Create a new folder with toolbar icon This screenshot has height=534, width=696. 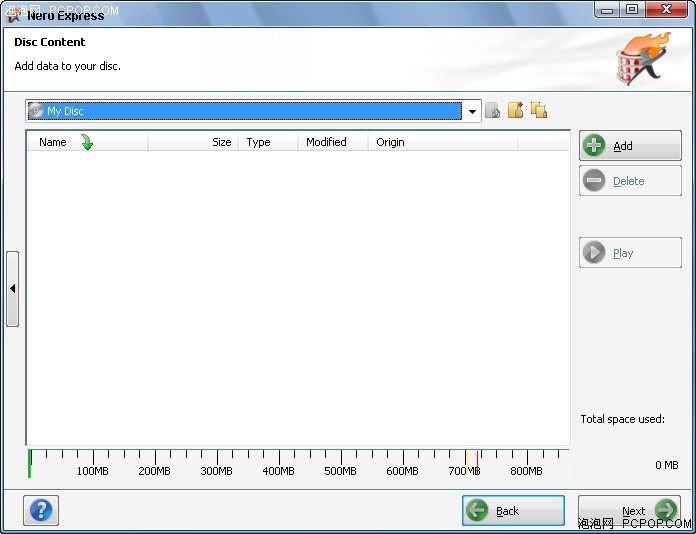[x=515, y=110]
